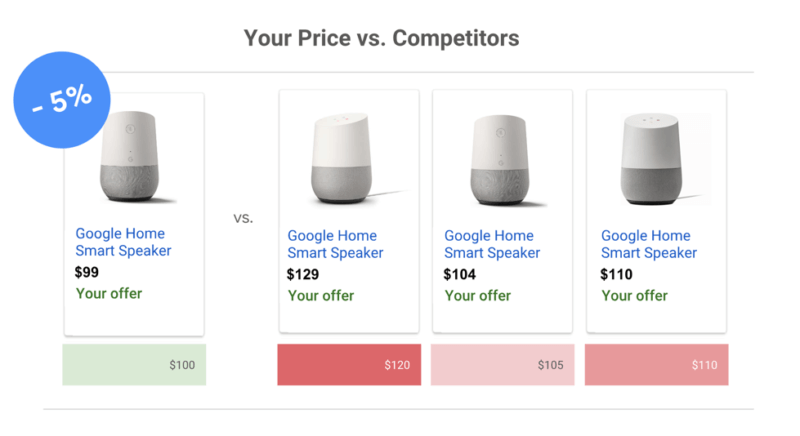Click "Your offer" under the $99 price
The width and height of the screenshot is (800, 436).
[109, 293]
